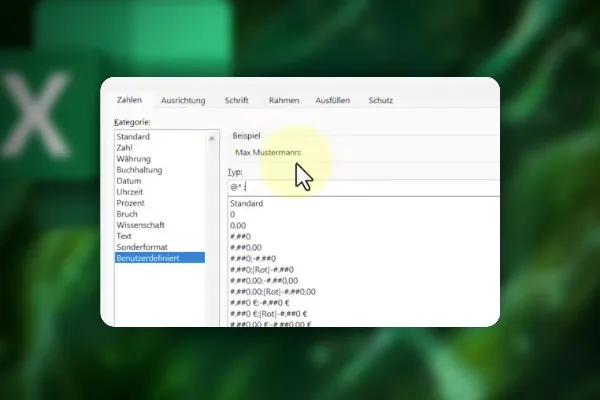Pick the Wissenschaft category
This screenshot has height=400, width=600.
[160, 225]
